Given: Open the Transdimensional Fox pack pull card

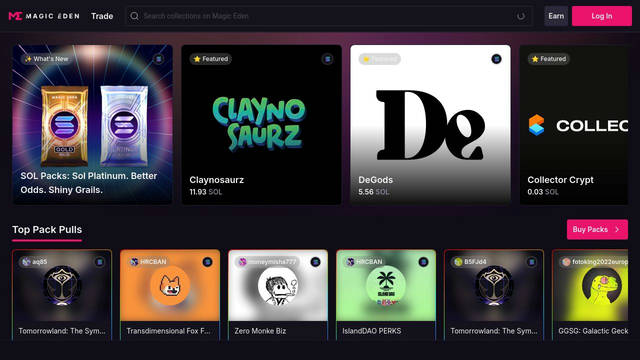Looking at the screenshot, I should [x=170, y=295].
